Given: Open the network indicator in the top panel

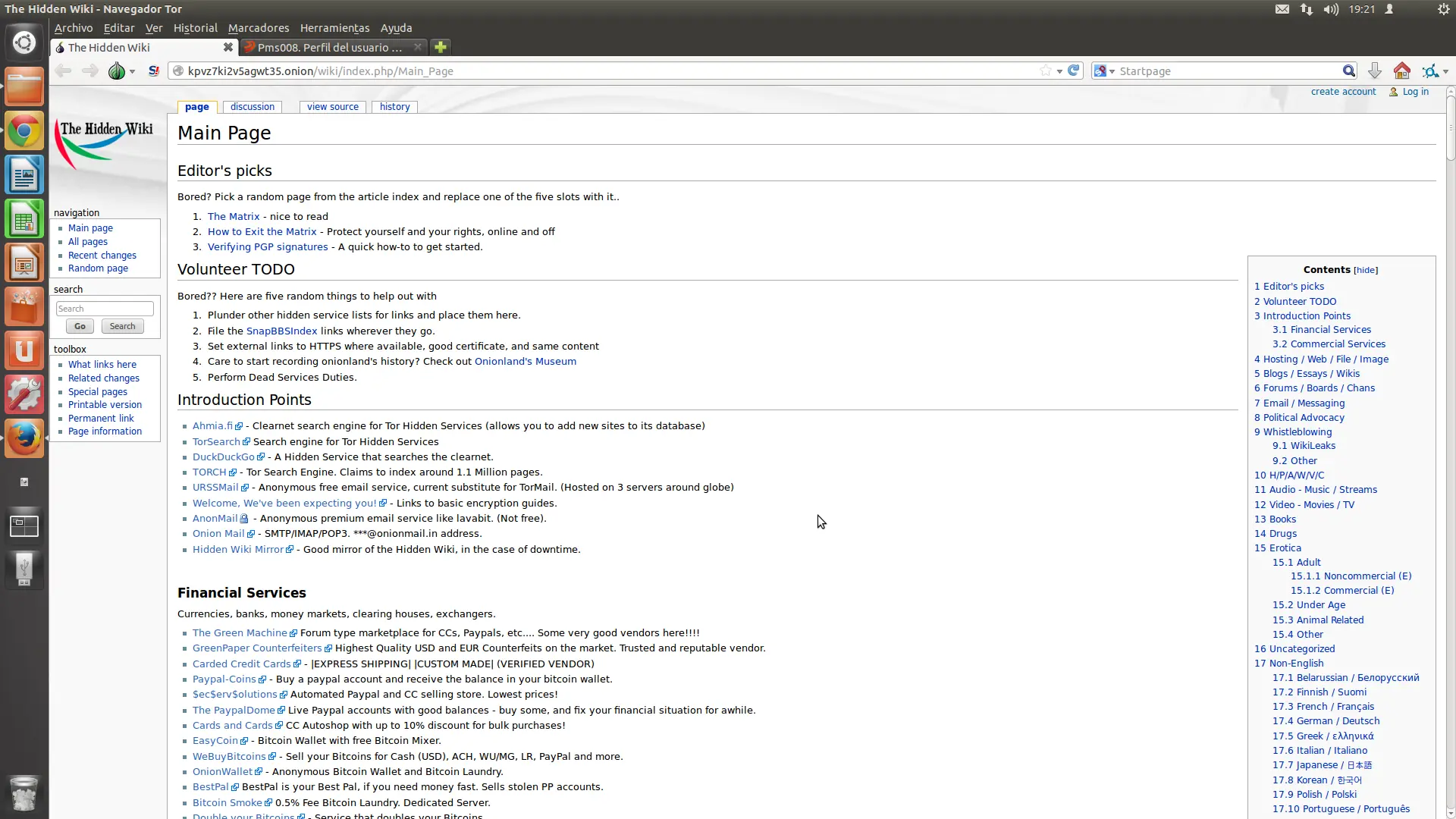Looking at the screenshot, I should [1306, 9].
